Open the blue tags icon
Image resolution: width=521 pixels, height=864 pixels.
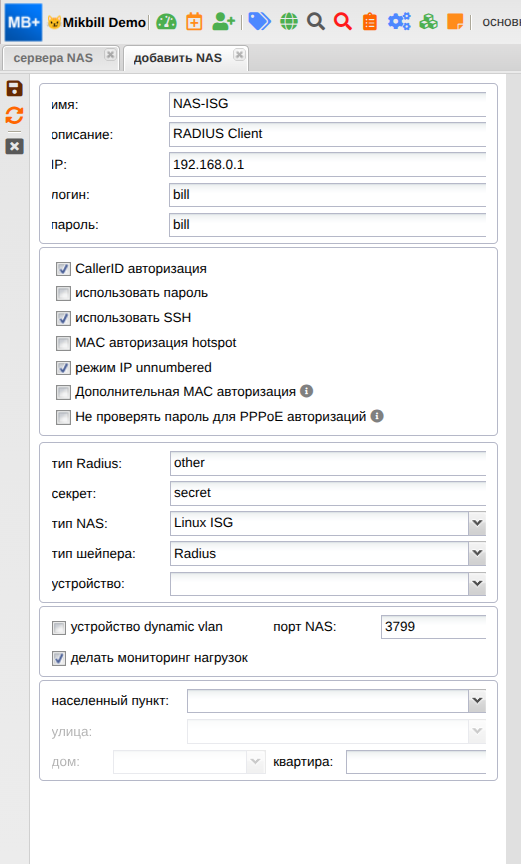[x=259, y=21]
